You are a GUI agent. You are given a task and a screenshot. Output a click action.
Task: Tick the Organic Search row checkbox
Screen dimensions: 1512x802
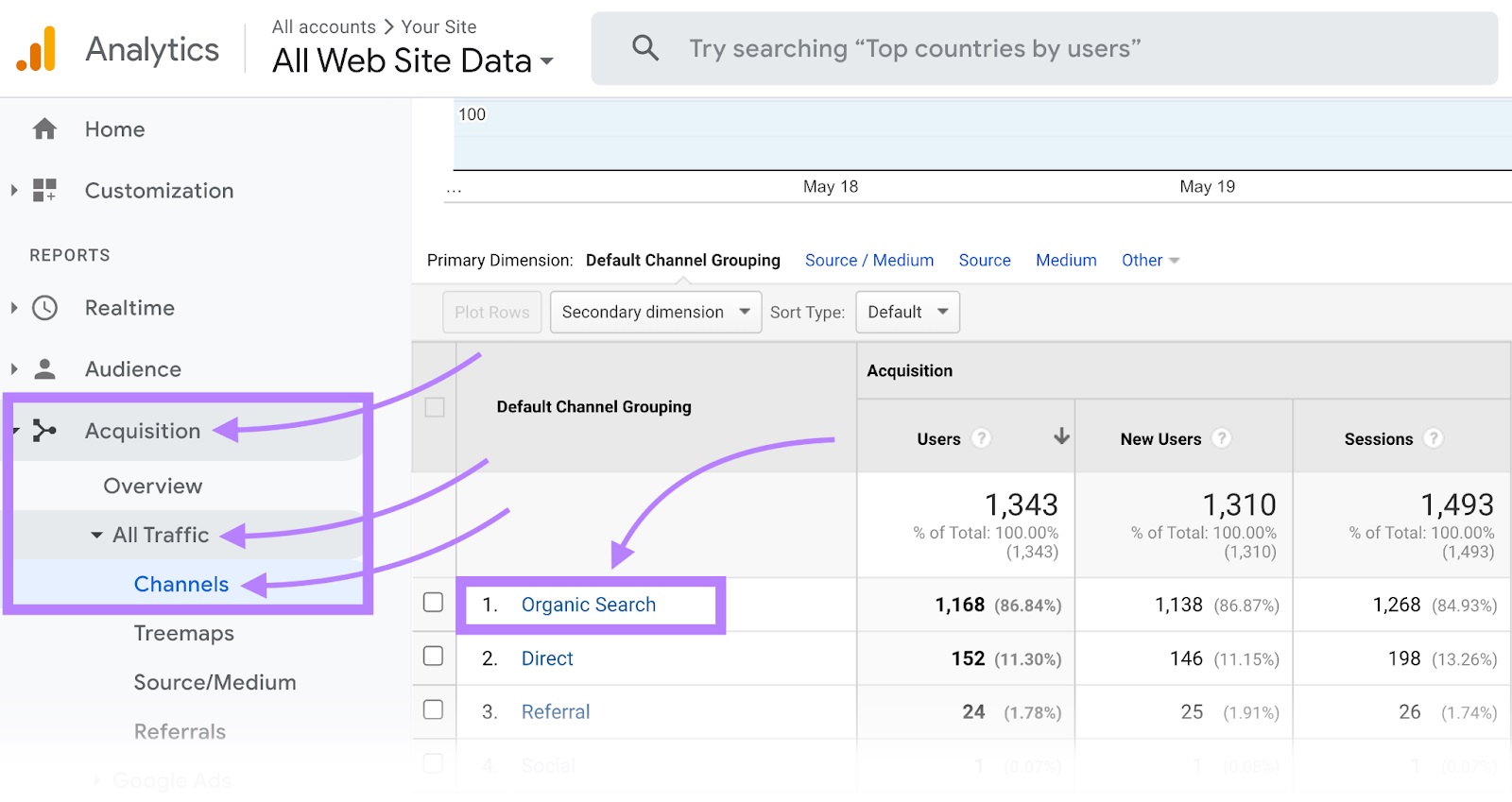pos(434,603)
